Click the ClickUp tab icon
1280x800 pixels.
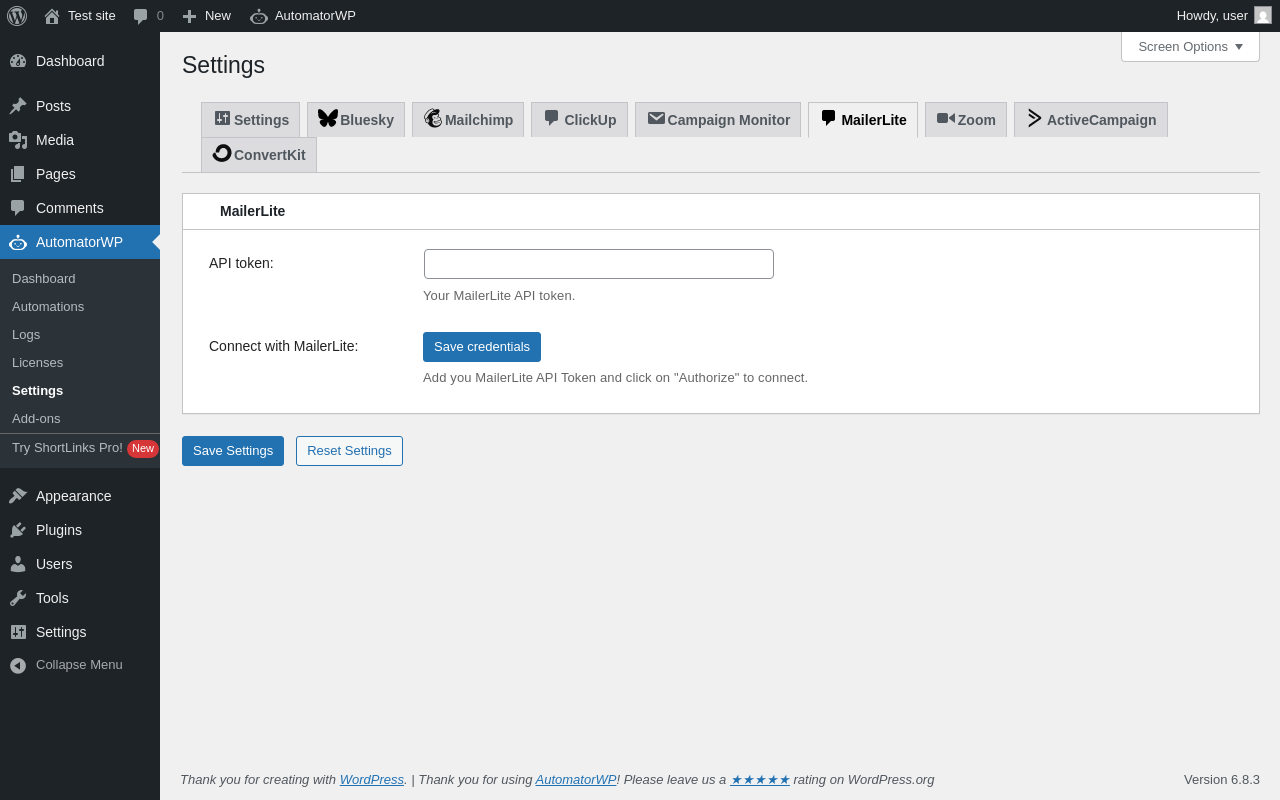point(551,118)
